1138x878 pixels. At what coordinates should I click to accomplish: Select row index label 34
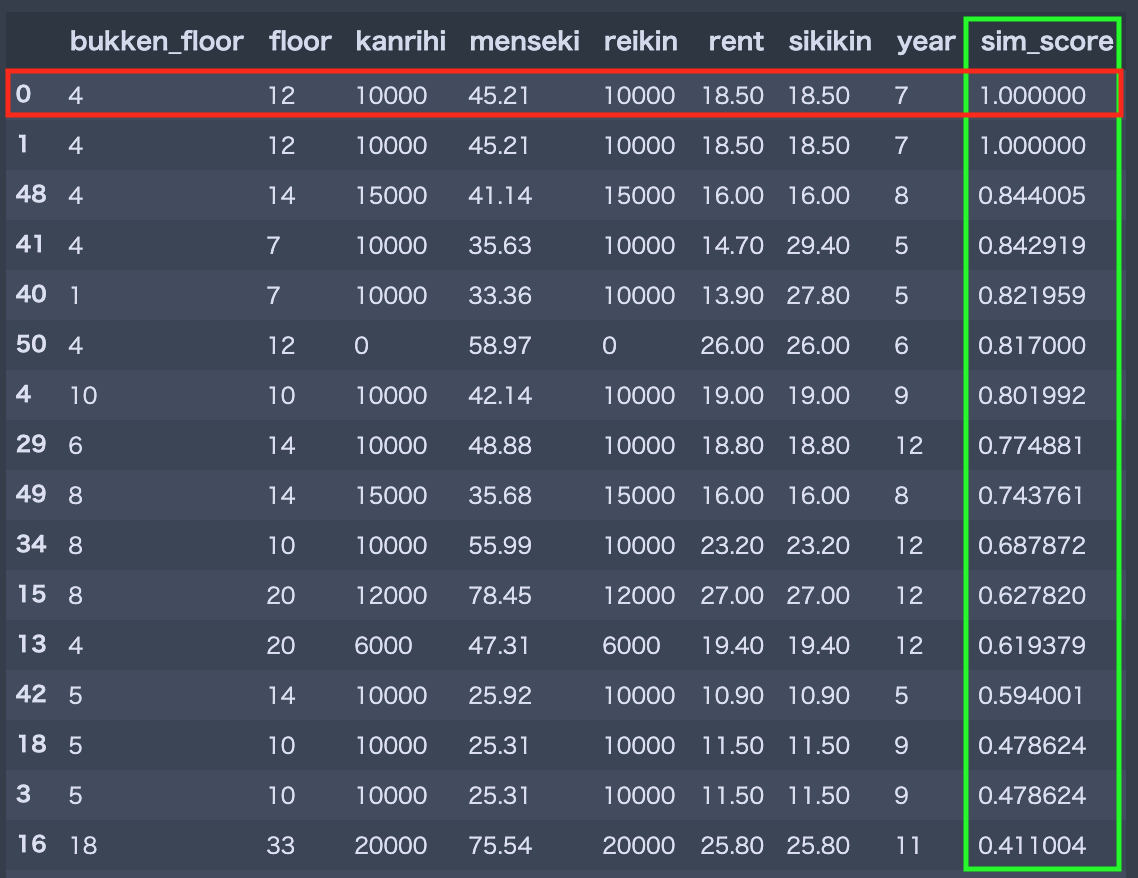[x=30, y=543]
